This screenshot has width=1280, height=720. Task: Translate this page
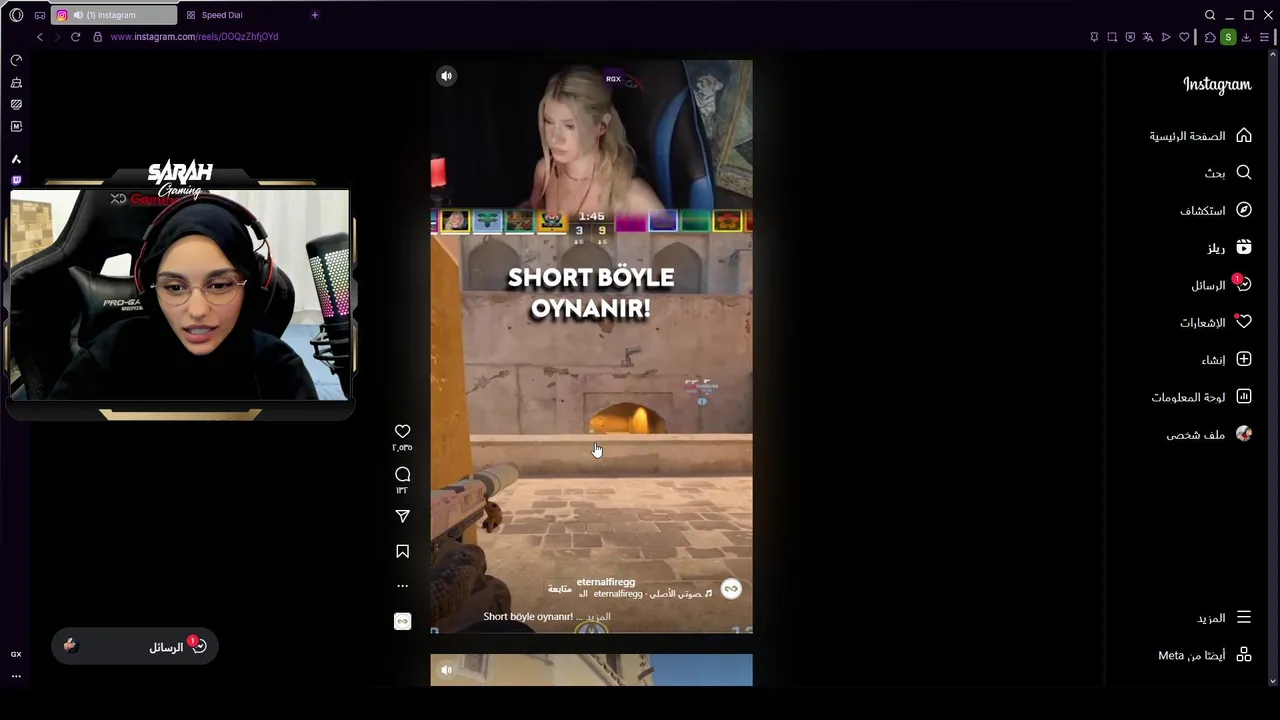(1148, 37)
